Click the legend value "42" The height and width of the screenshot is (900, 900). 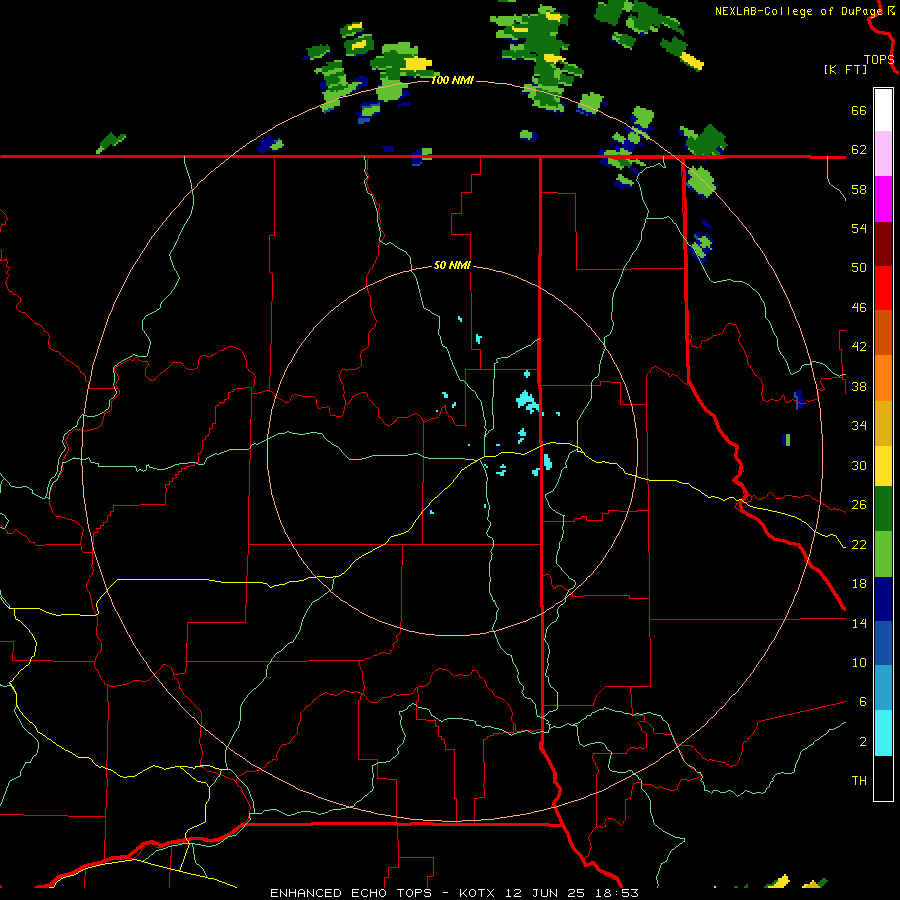(859, 347)
